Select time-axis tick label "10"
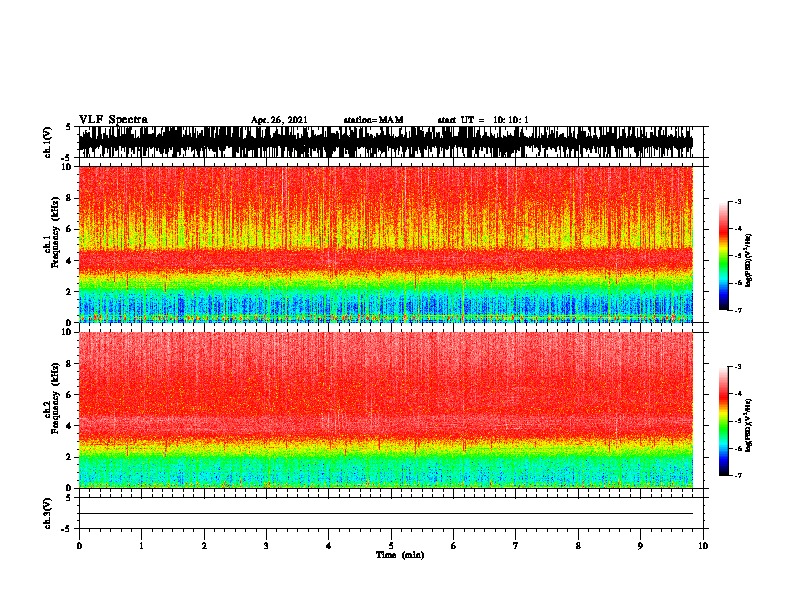 pos(703,546)
